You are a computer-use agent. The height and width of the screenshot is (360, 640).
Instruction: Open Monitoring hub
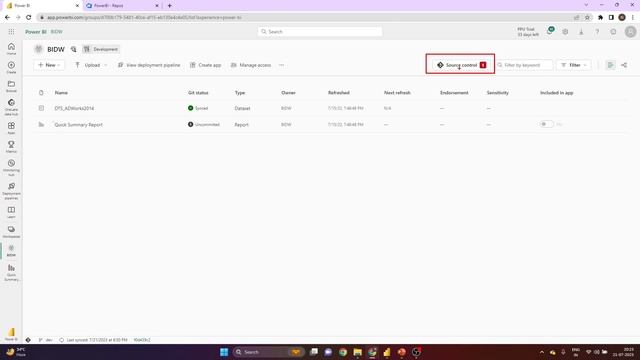point(11,168)
